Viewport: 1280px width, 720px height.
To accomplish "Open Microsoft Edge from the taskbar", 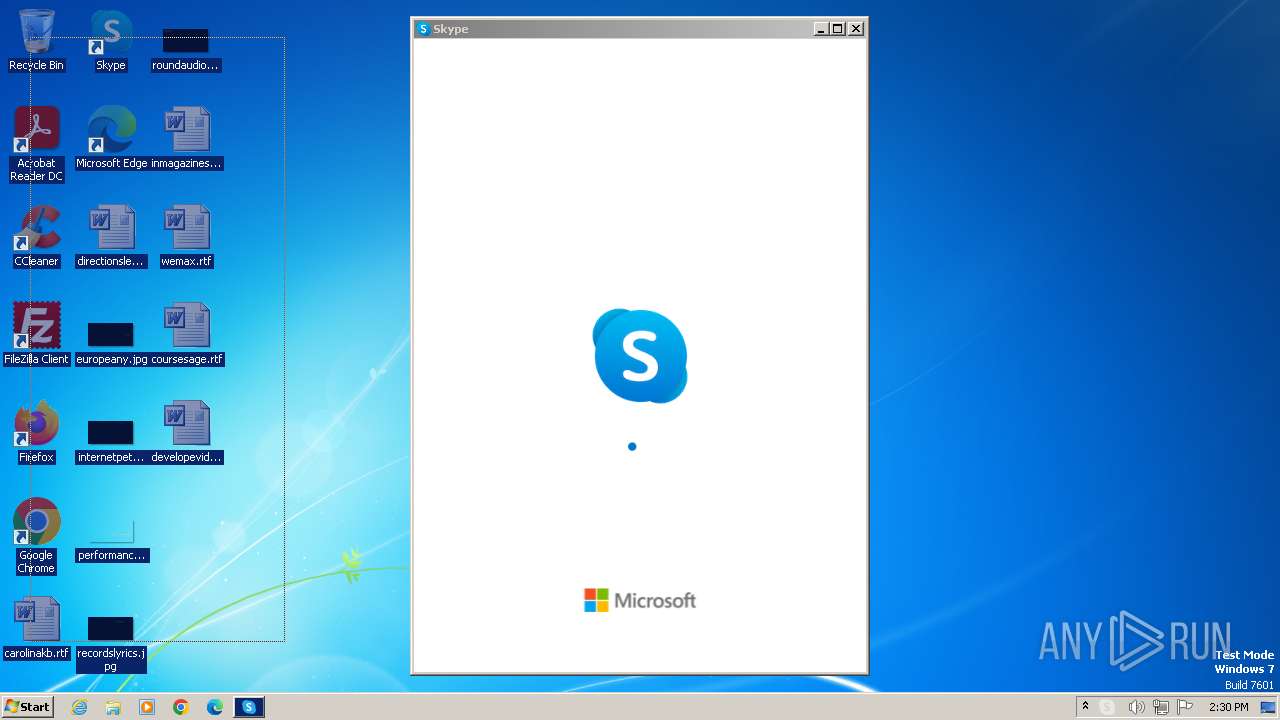I will (x=215, y=707).
